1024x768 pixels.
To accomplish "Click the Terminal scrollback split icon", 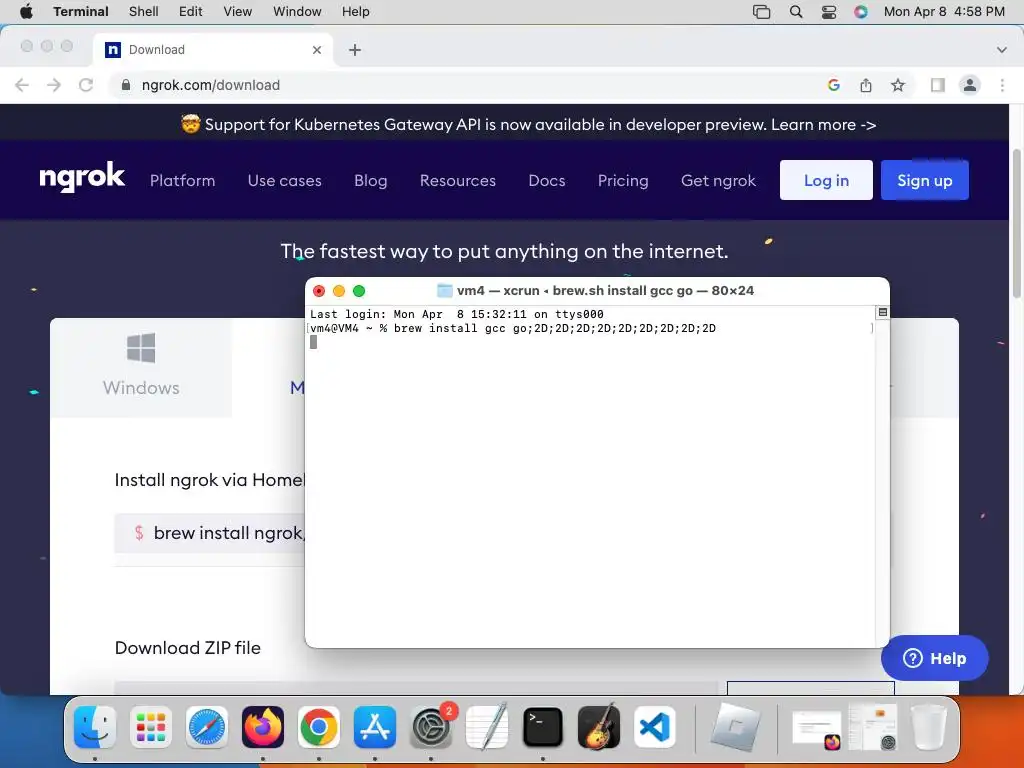I will 882,312.
